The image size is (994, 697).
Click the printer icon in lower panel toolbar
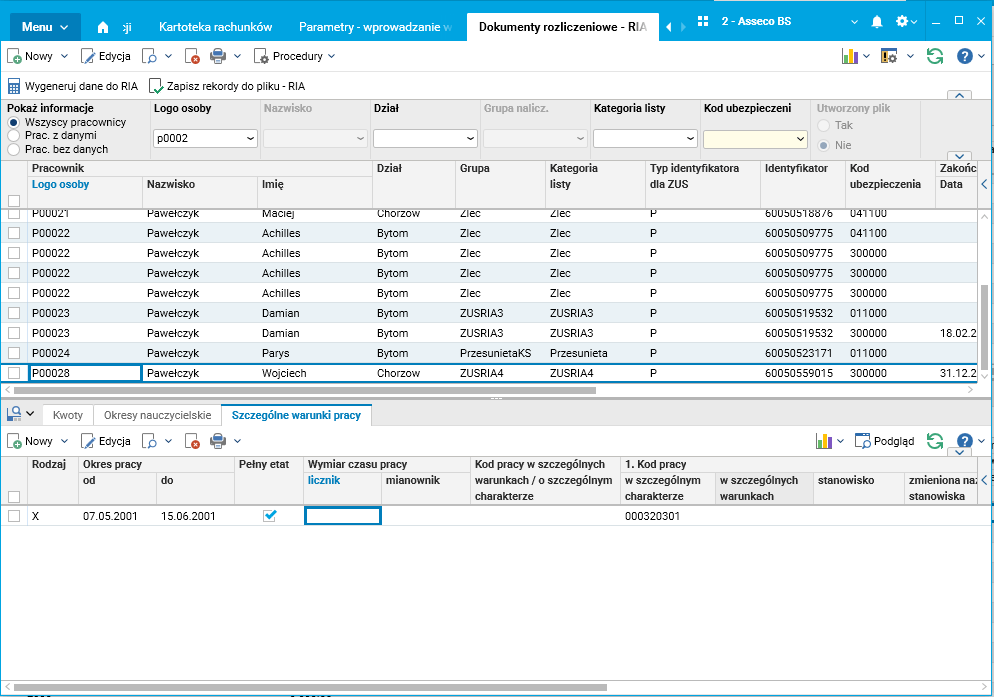pos(218,441)
